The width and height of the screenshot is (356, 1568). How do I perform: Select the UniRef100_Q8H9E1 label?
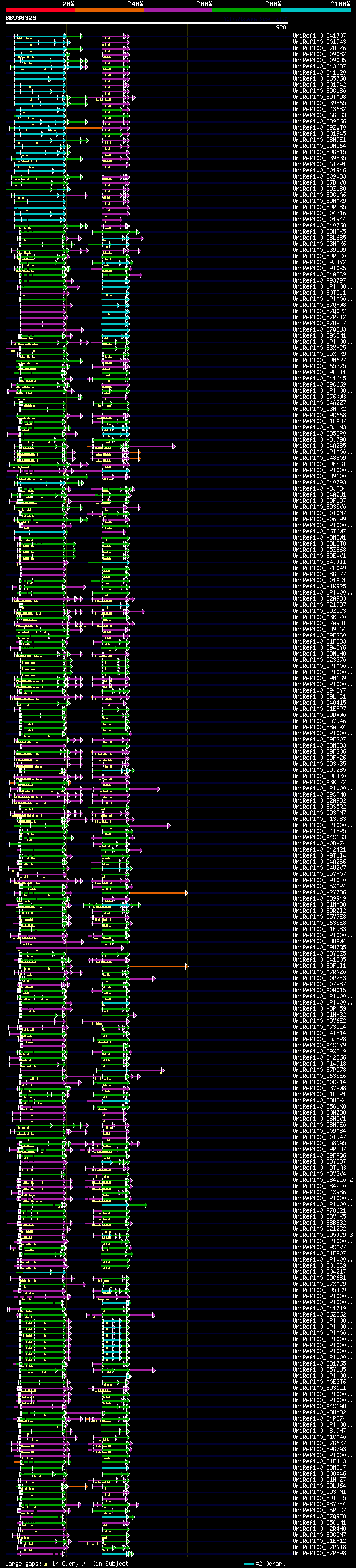(319, 140)
